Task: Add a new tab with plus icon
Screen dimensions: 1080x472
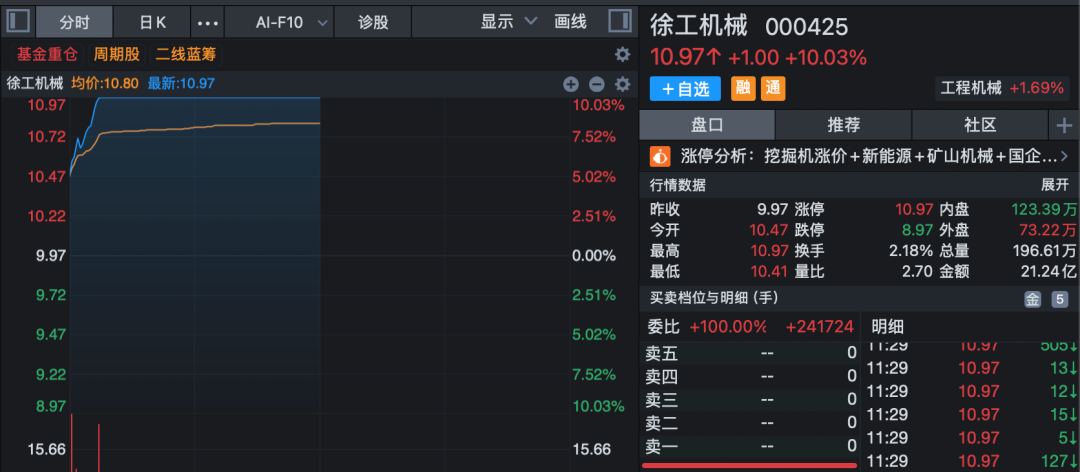Action: tap(1064, 125)
